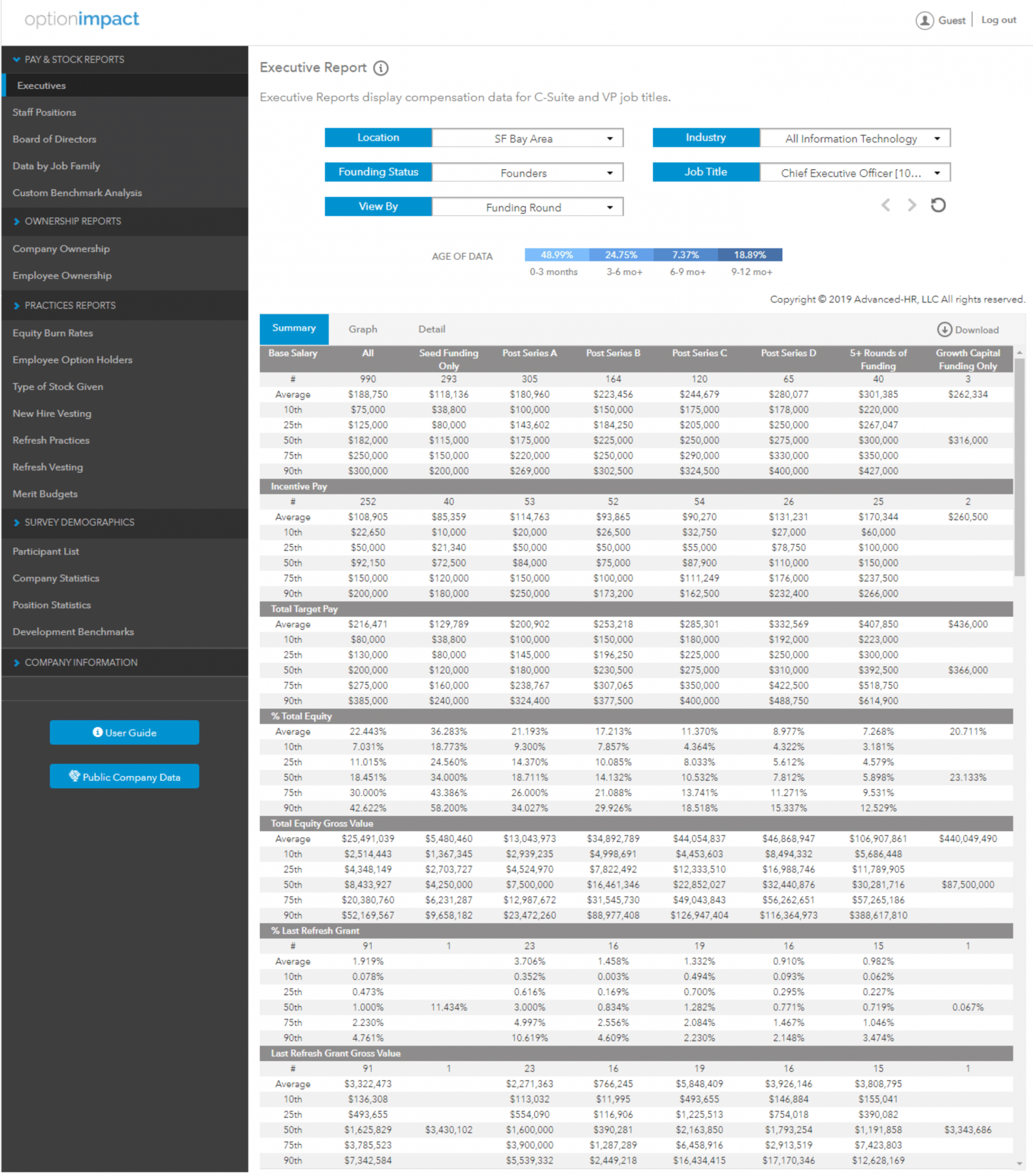Viewport: 1033px width, 1176px height.
Task: Open the Job Title dropdown
Action: point(855,173)
